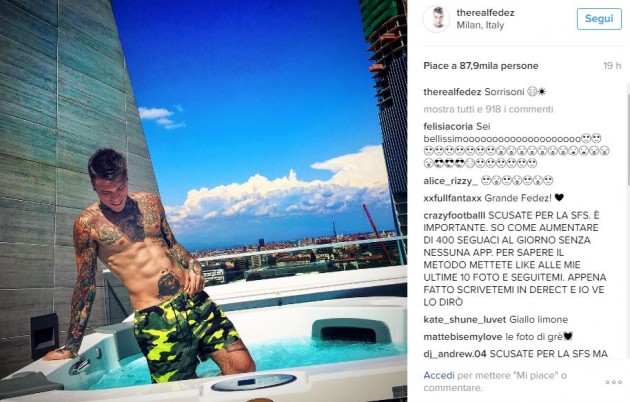The image size is (630, 402).
Task: Open dj_andrew.04 commenter profile
Action: (455, 354)
